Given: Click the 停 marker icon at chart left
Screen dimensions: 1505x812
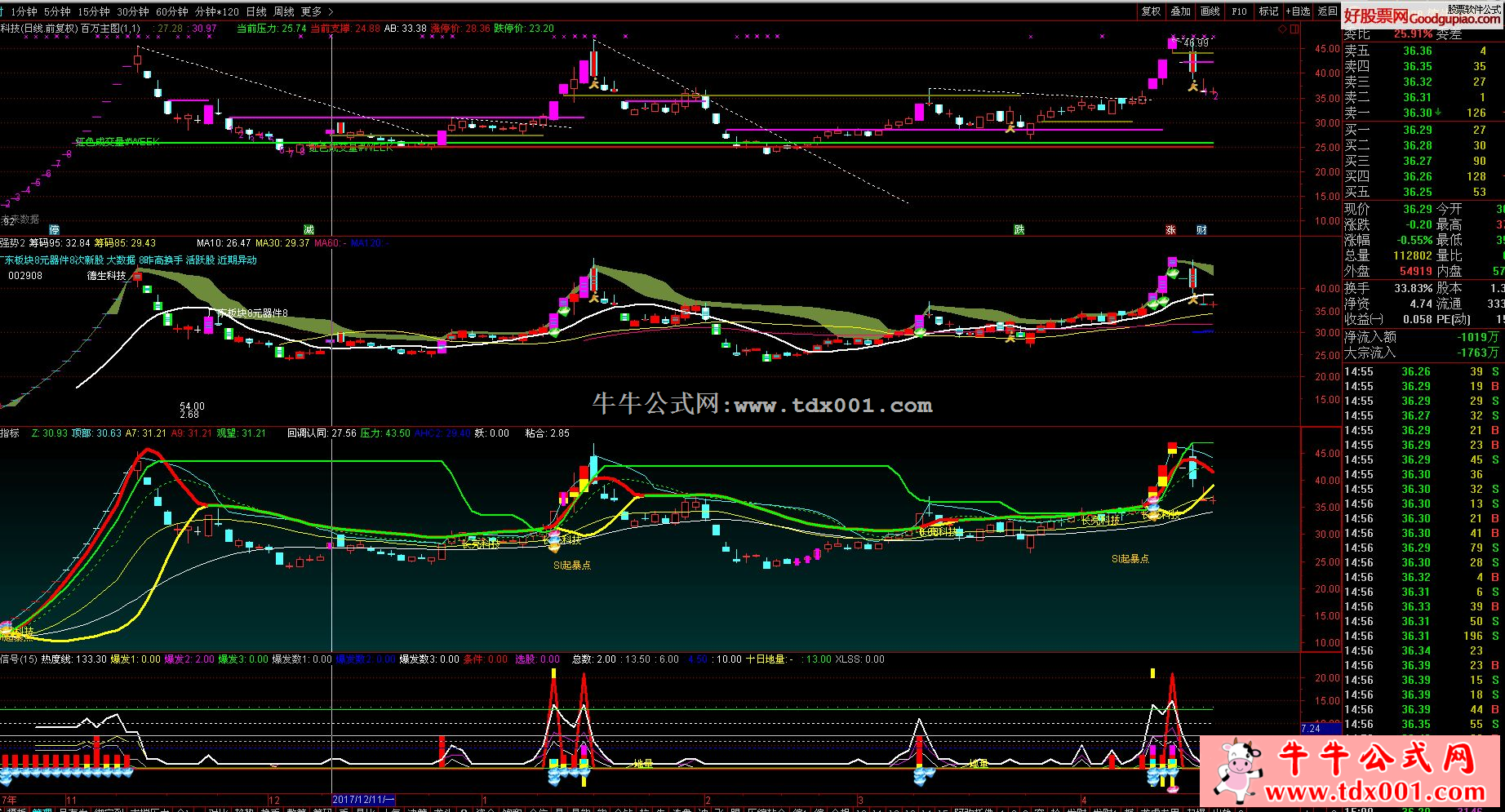Looking at the screenshot, I should click(55, 230).
